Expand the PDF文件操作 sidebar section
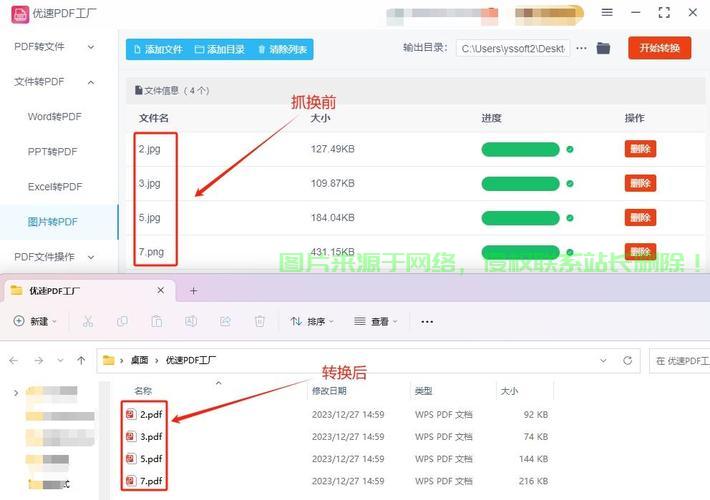Viewport: 710px width, 500px height. coord(54,257)
